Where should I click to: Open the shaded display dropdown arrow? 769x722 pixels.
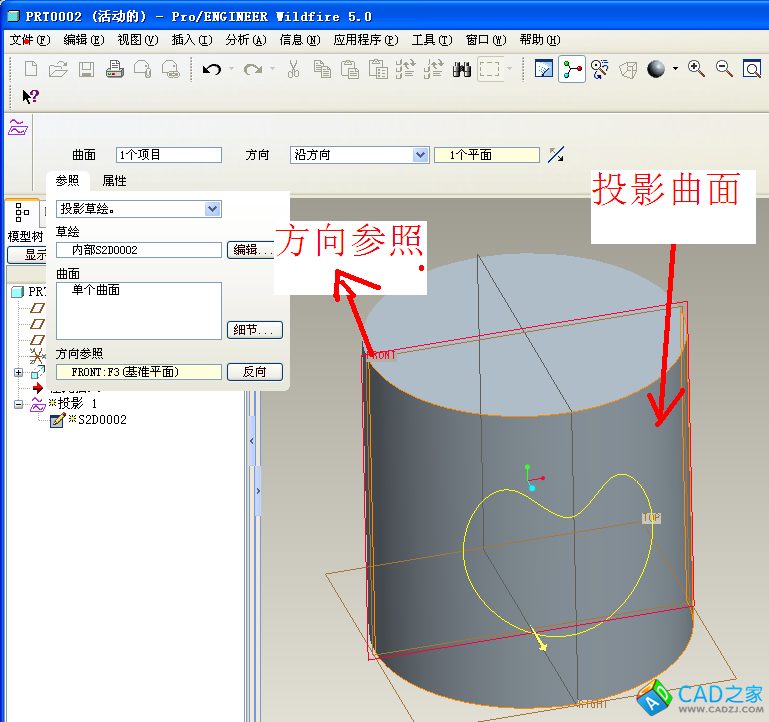click(675, 69)
